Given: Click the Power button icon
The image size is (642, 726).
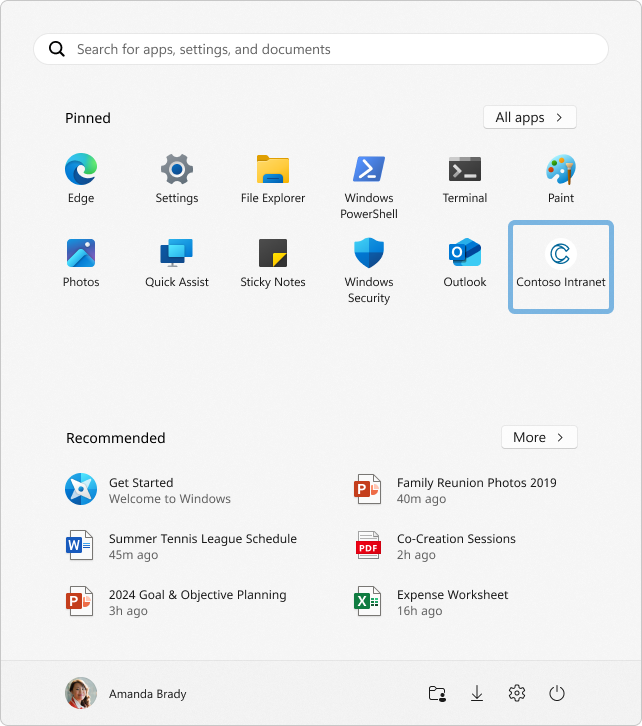Looking at the screenshot, I should (557, 693).
